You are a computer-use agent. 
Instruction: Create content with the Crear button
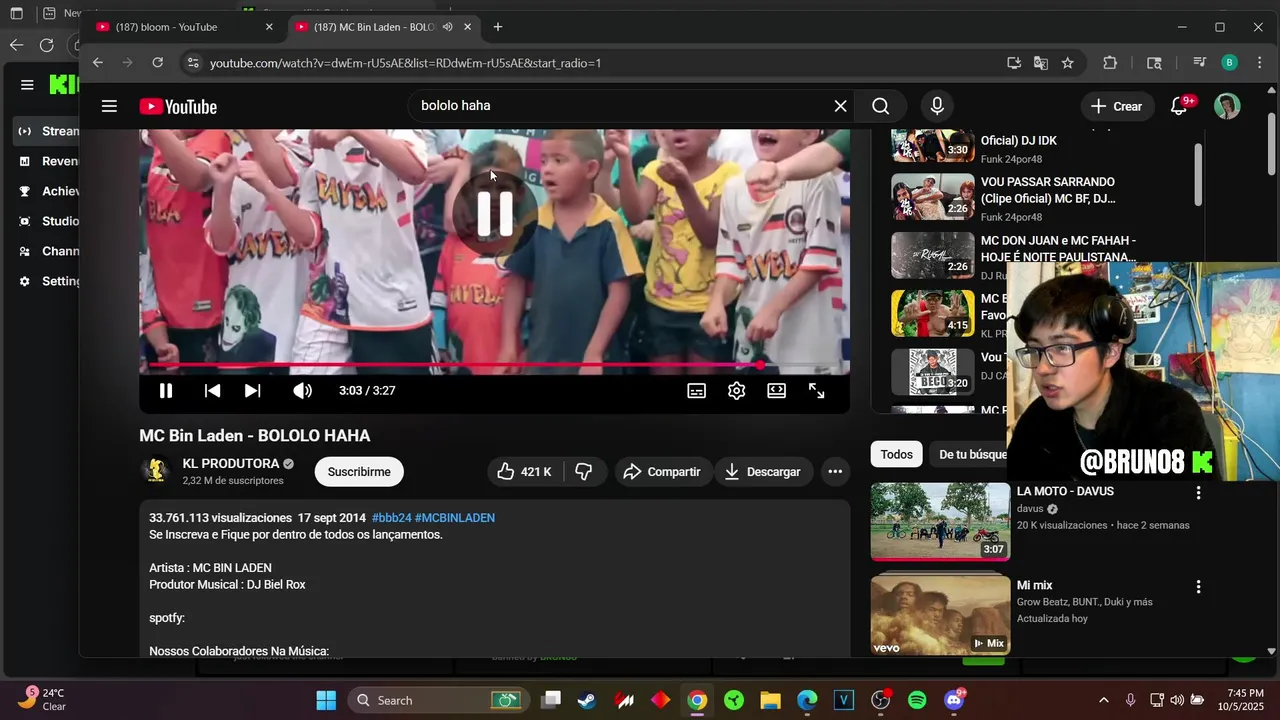coord(1117,106)
